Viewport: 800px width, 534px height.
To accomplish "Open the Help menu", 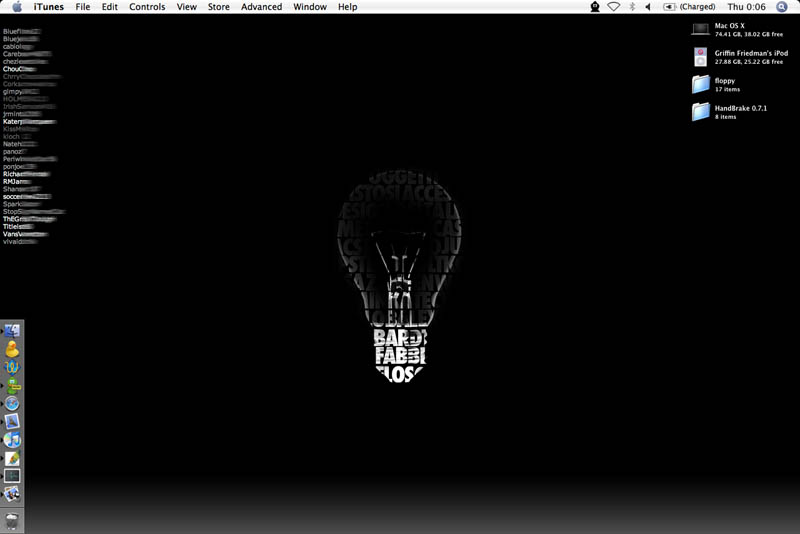I will click(x=347, y=7).
